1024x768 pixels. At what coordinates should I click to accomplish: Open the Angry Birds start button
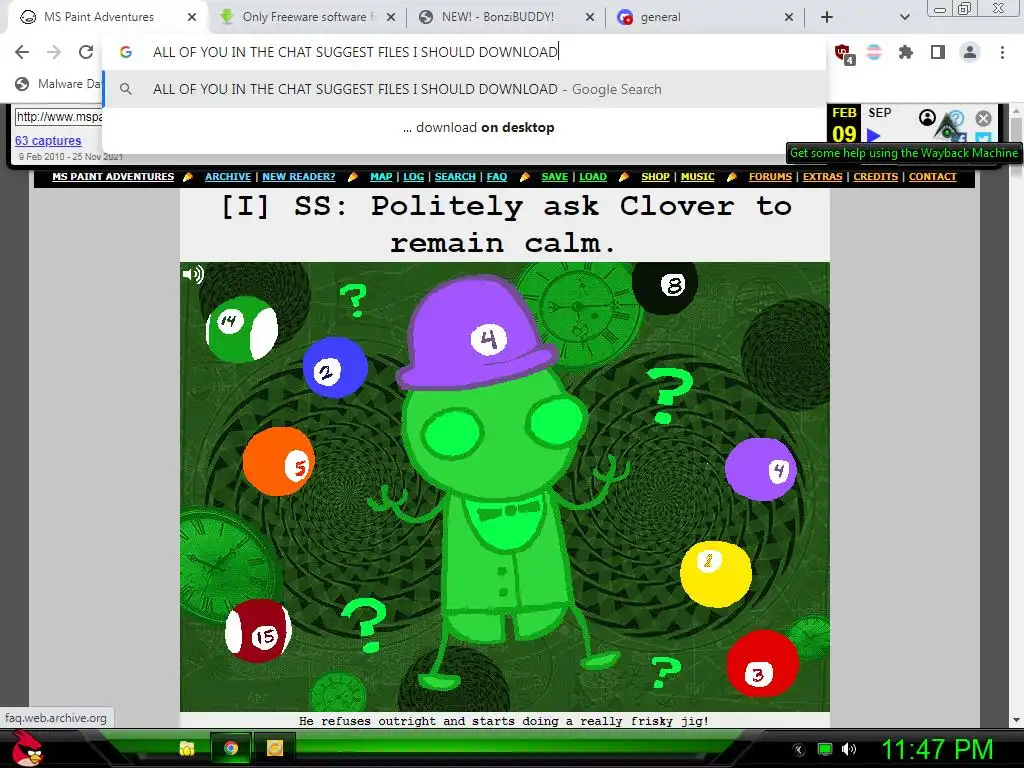[26, 748]
